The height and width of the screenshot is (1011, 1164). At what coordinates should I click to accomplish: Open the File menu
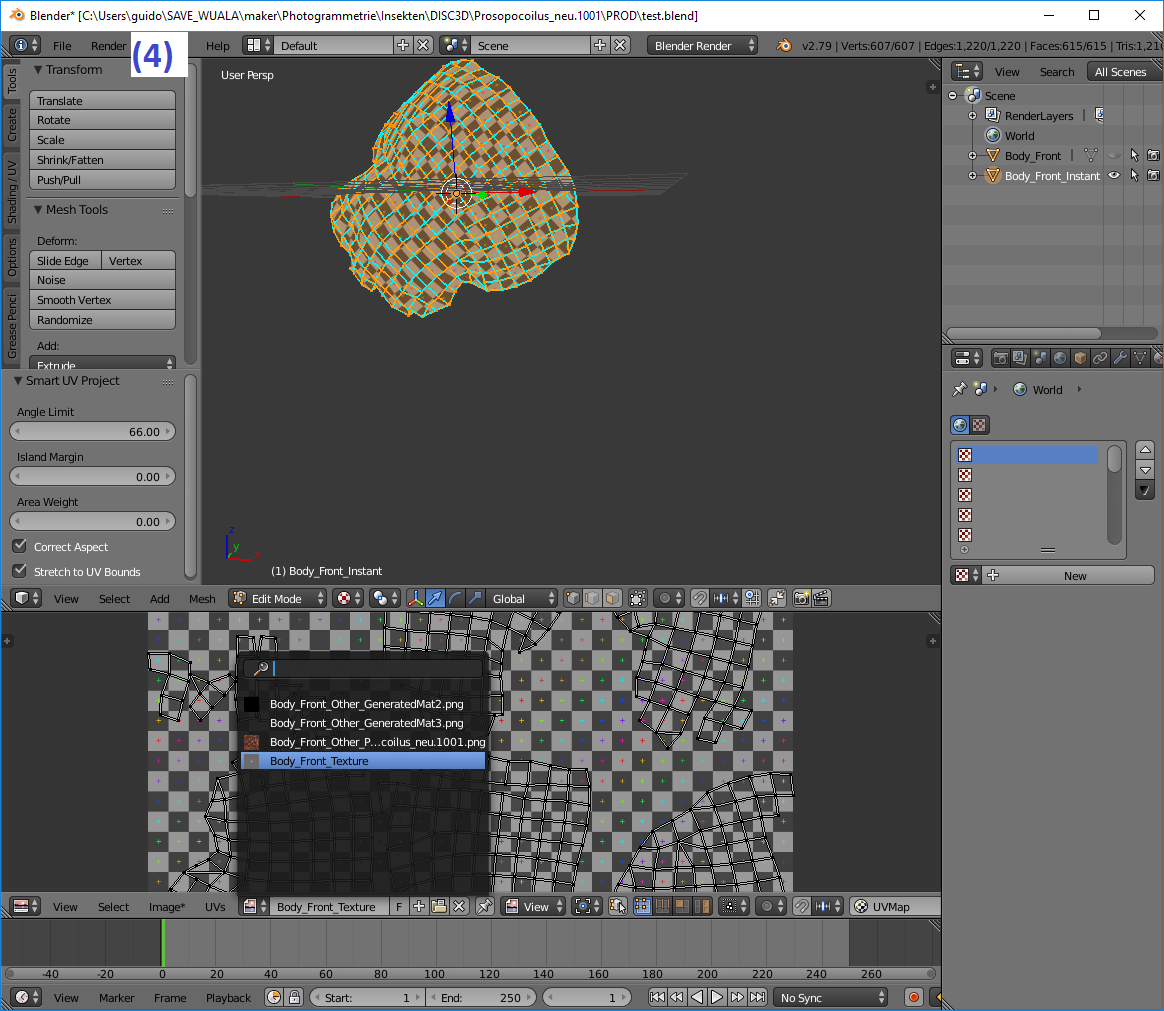click(62, 46)
